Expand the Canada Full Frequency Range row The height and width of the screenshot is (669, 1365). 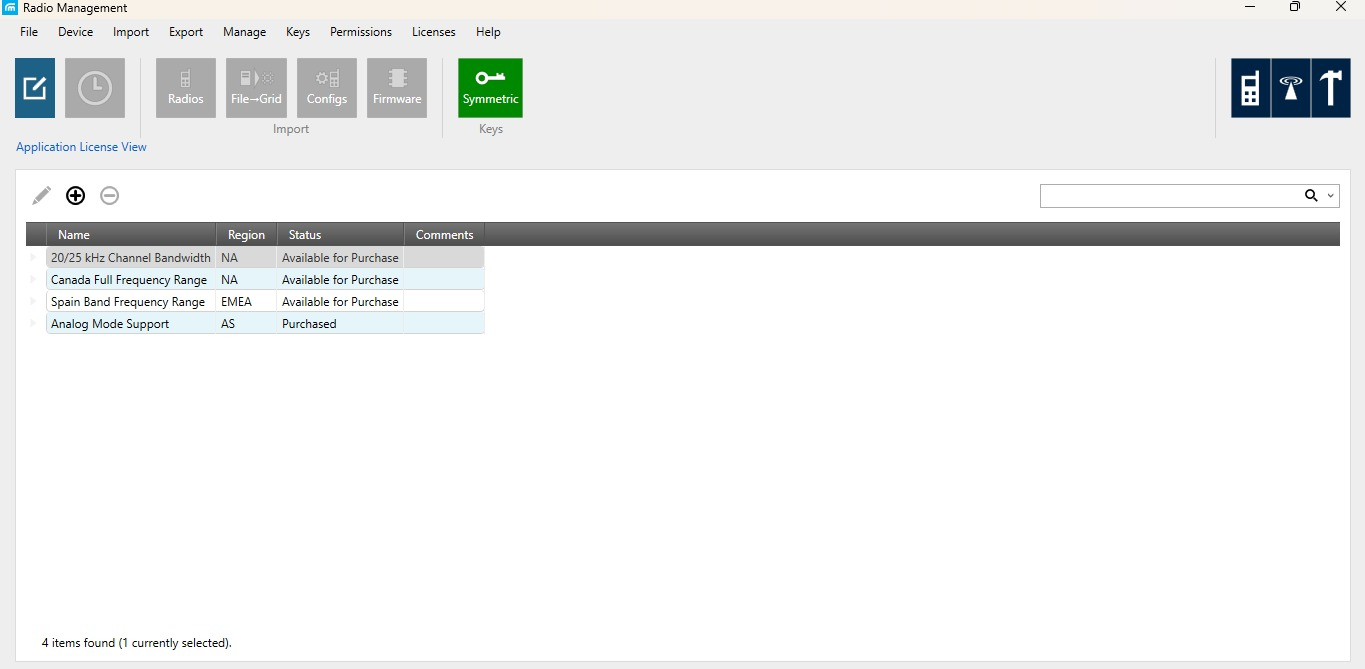[33, 279]
